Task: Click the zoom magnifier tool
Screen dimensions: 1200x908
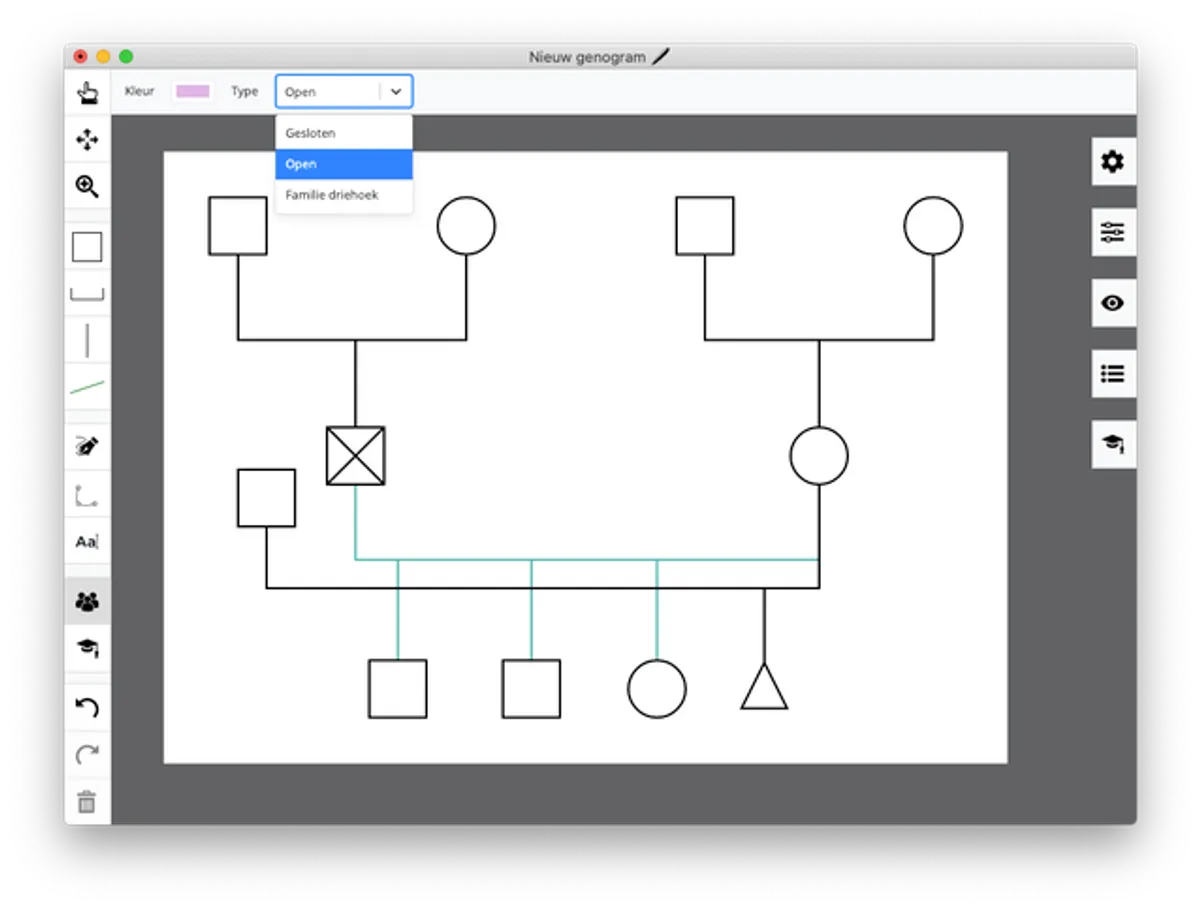Action: click(87, 186)
